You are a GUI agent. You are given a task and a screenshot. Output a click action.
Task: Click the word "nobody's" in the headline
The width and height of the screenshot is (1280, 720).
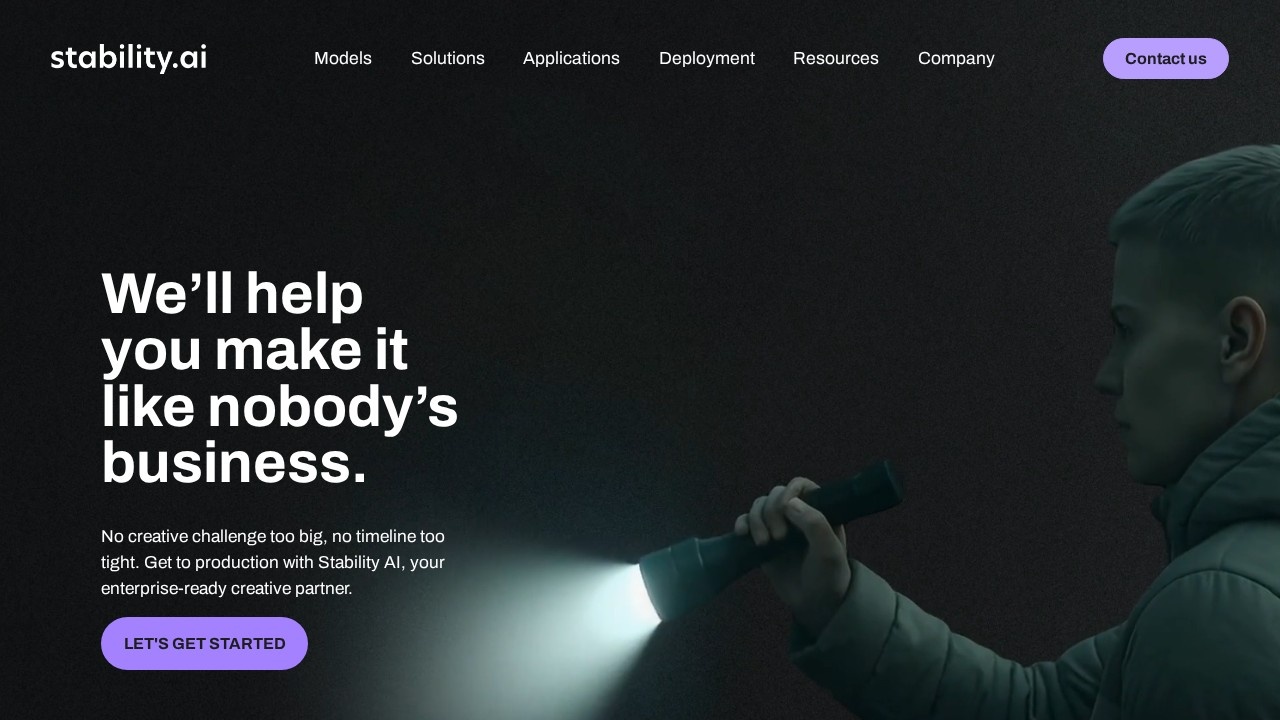click(x=333, y=408)
